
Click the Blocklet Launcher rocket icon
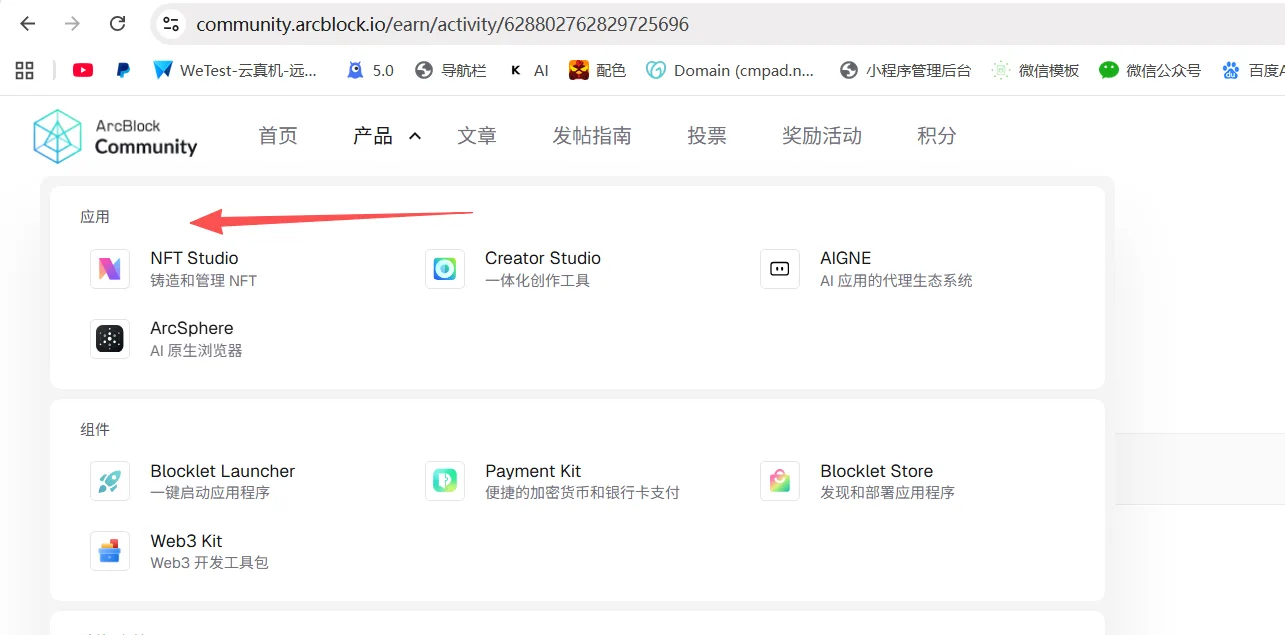(110, 481)
